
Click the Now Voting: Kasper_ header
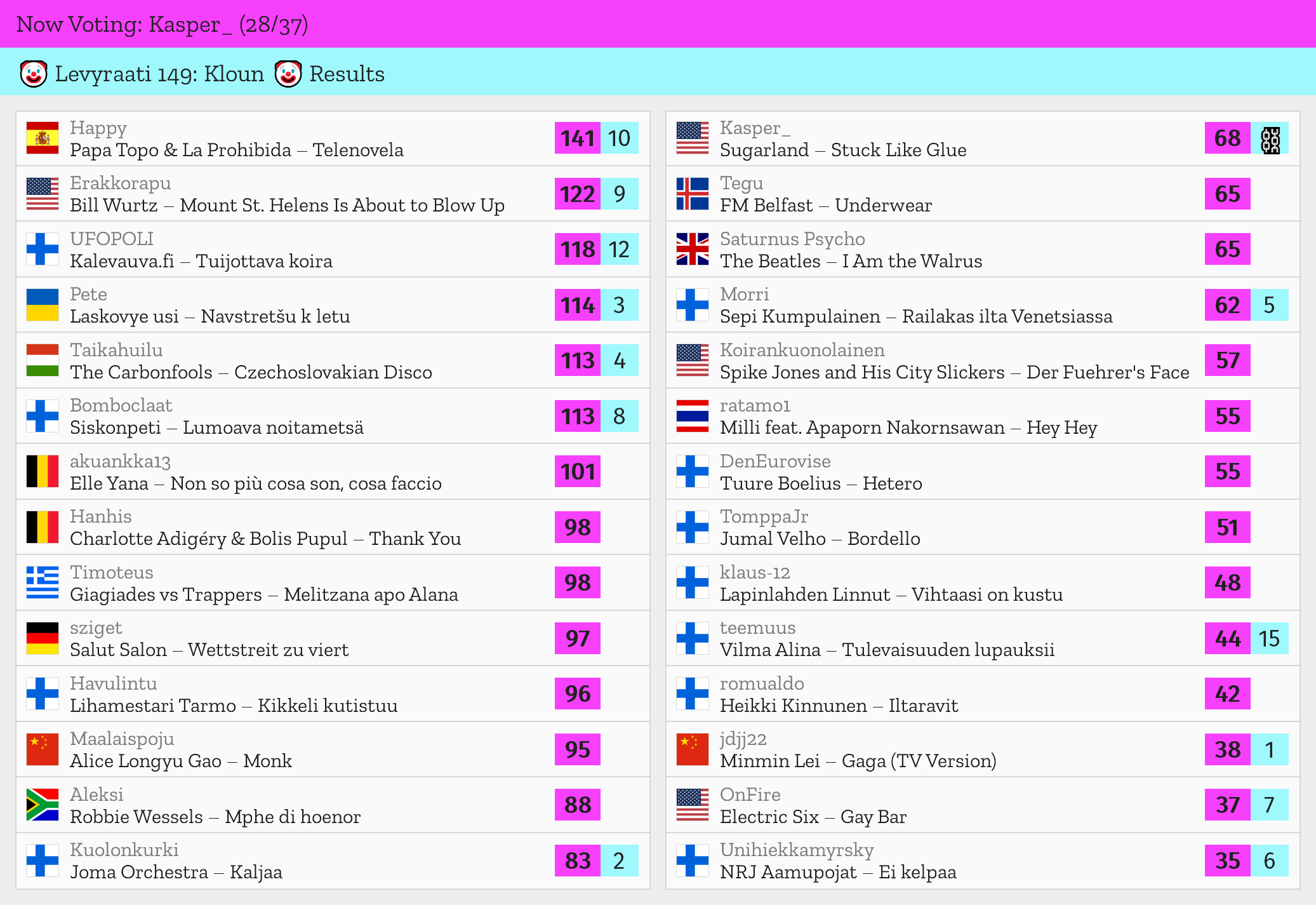coord(163,24)
